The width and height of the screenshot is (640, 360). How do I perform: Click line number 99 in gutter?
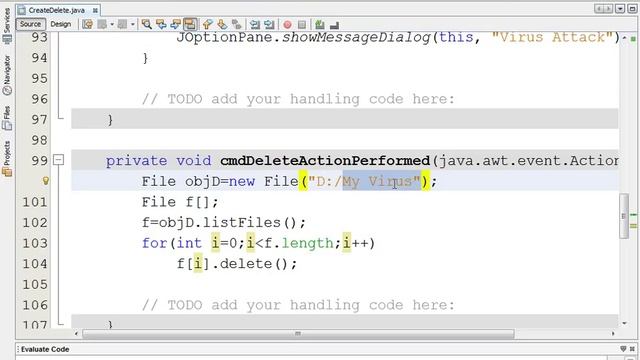pyautogui.click(x=39, y=161)
